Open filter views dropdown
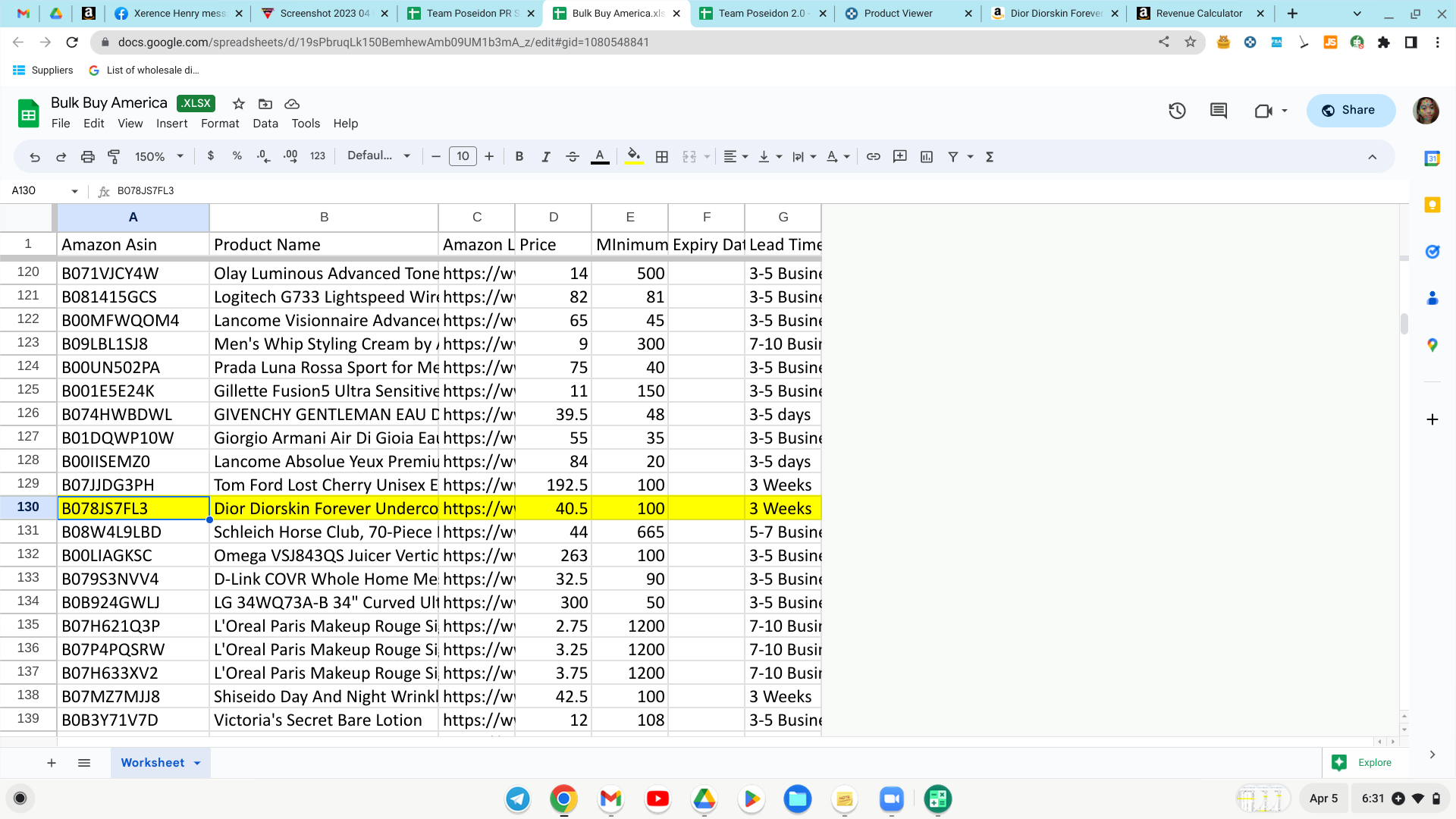1456x819 pixels. 971,157
